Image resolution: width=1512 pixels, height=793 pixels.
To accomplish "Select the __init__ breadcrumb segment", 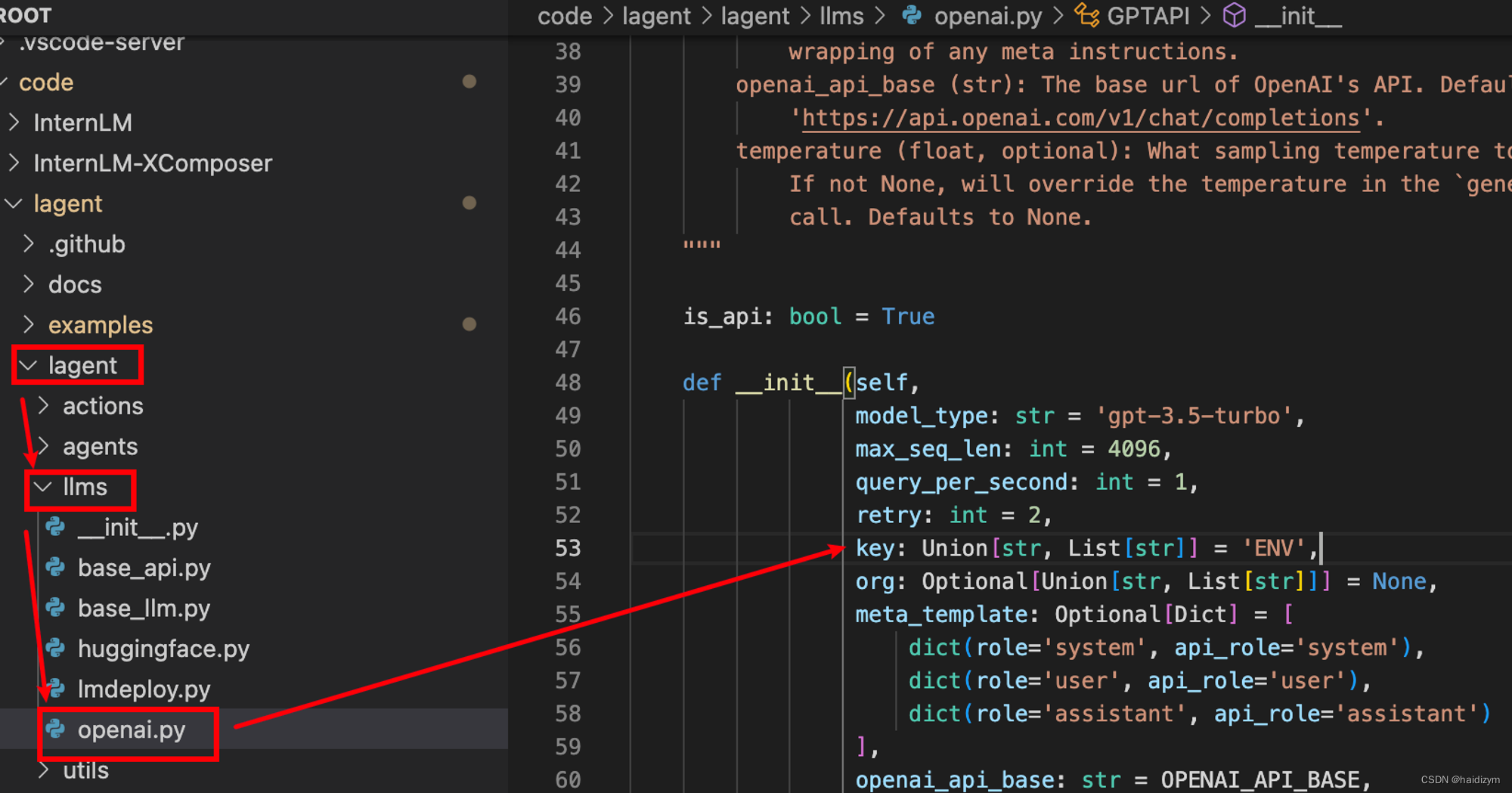I will point(1298,16).
